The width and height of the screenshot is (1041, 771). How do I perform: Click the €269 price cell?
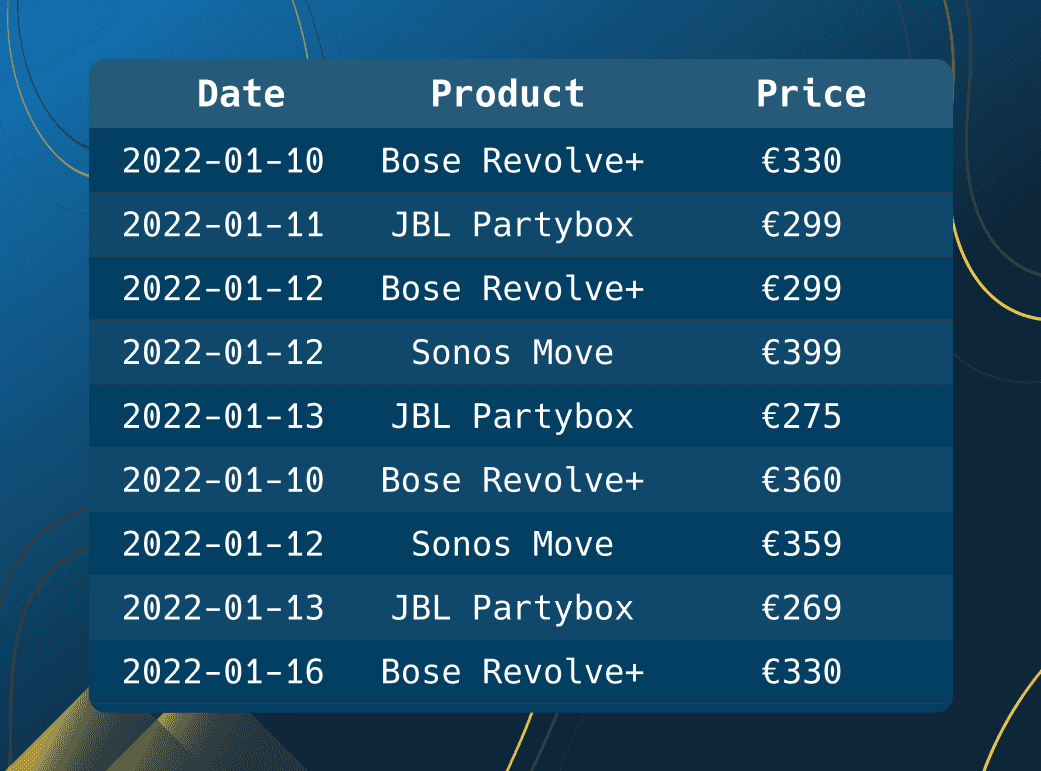[x=801, y=608]
